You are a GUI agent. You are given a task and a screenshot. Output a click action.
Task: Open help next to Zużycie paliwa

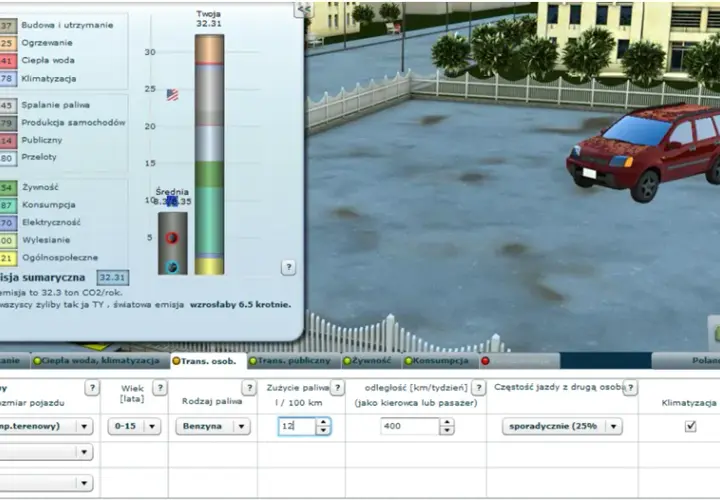click(337, 388)
